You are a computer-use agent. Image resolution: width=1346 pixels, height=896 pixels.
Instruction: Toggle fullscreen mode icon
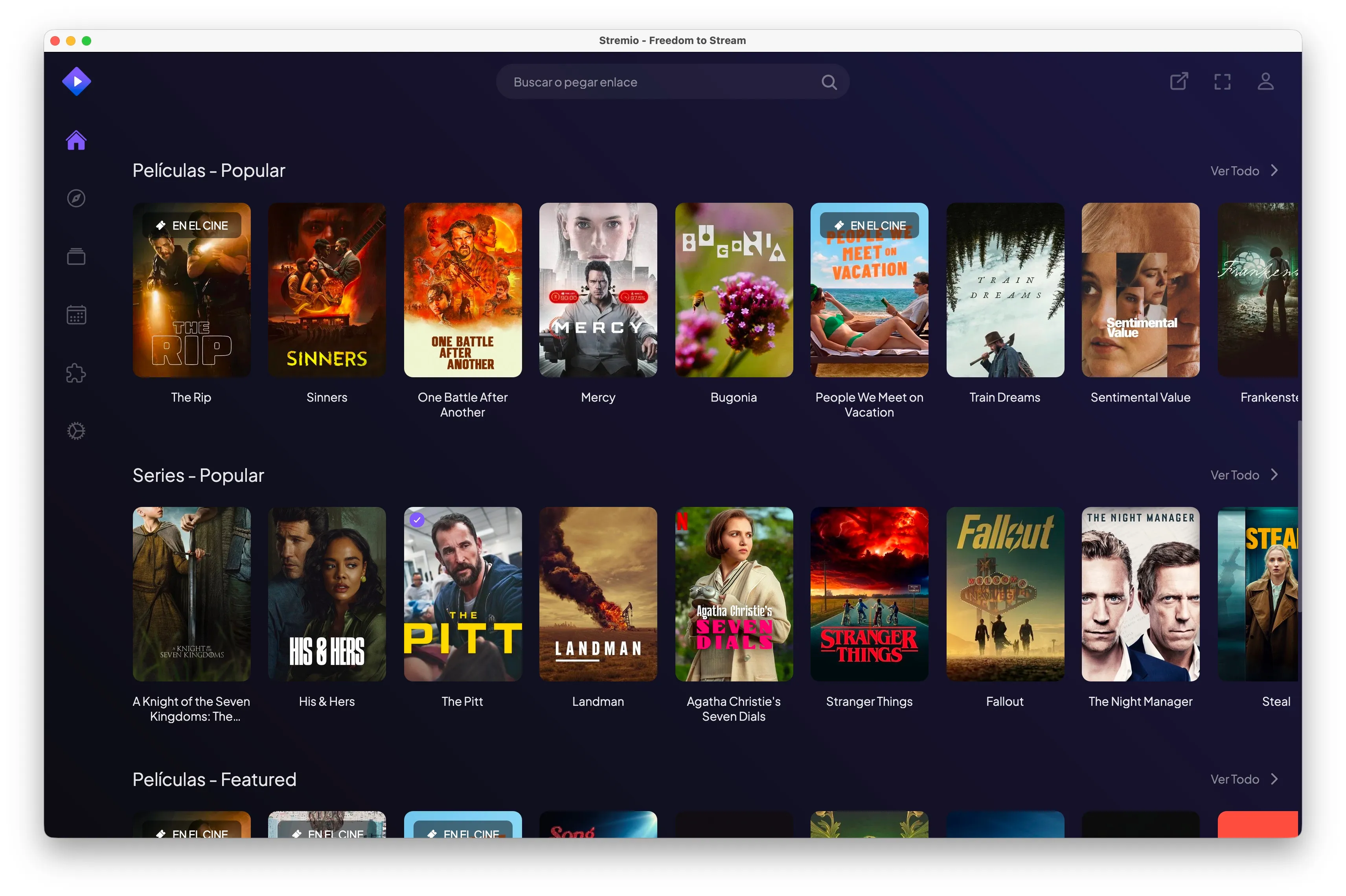coord(1222,82)
